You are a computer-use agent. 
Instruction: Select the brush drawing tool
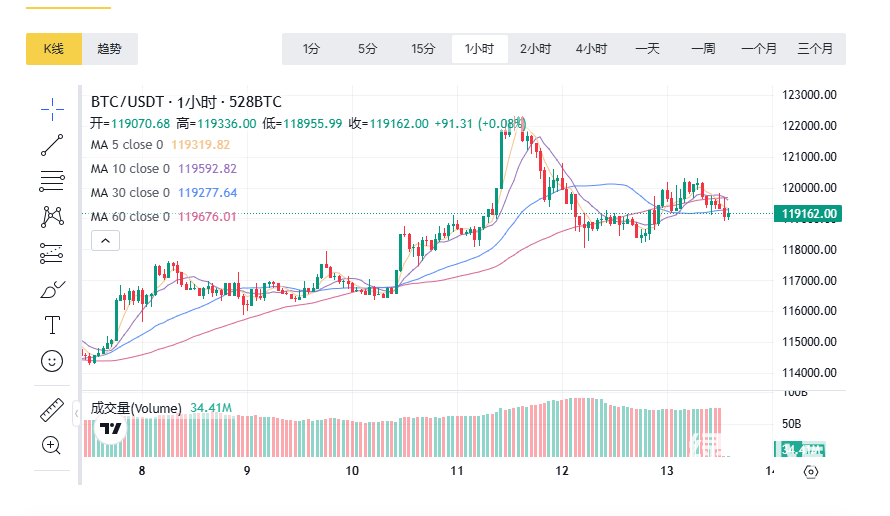[x=52, y=289]
